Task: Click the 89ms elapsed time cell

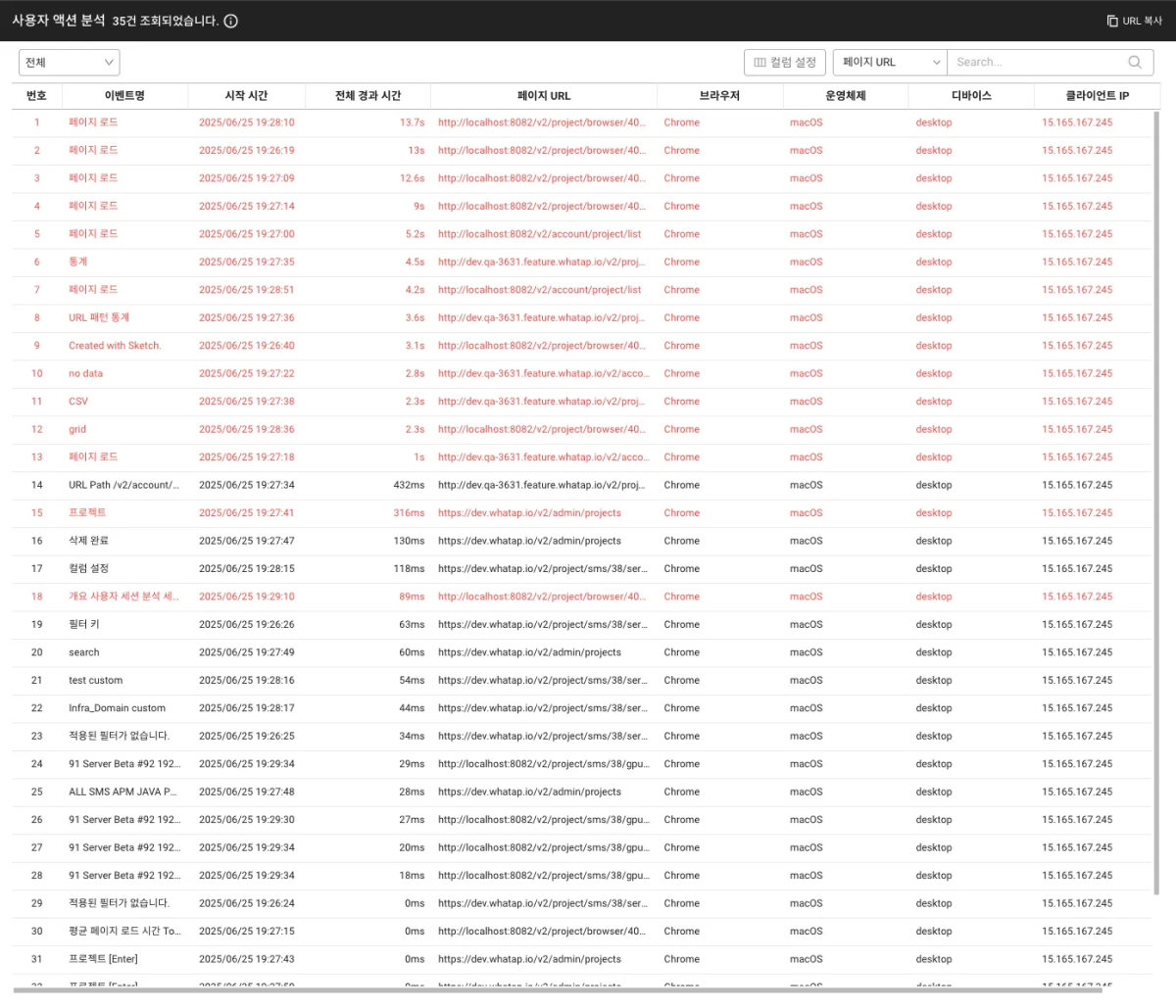Action: (412, 597)
